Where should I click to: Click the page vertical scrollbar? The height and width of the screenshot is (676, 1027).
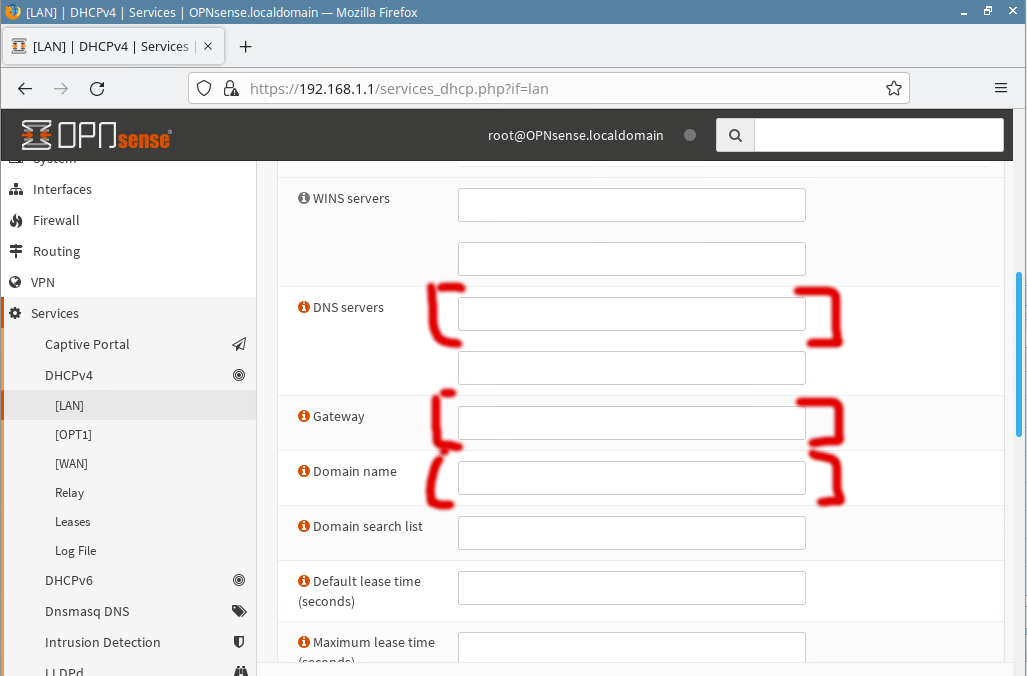pyautogui.click(x=1019, y=353)
